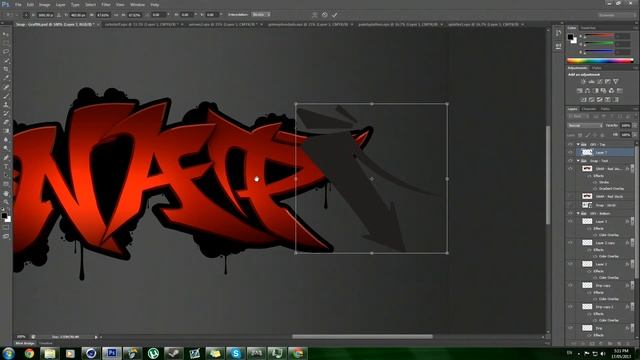Select the Horizontal Type tool
640x360 pixels.
click(6, 167)
